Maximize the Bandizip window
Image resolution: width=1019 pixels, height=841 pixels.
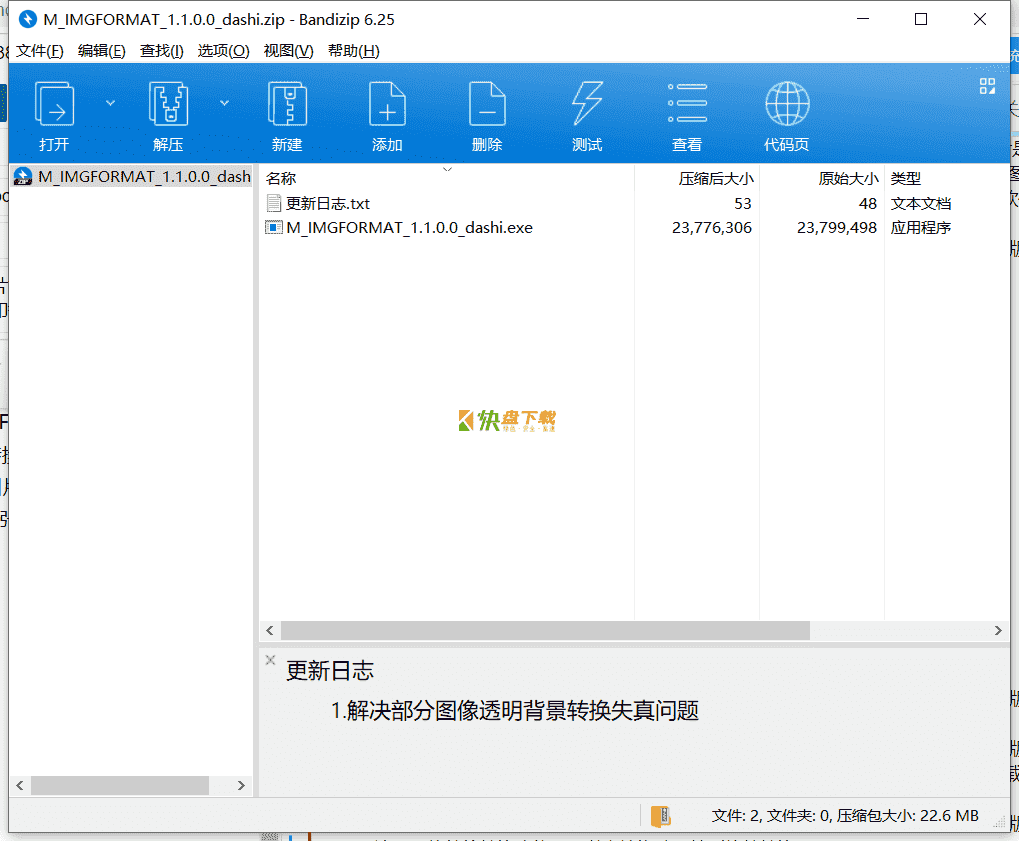pyautogui.click(x=921, y=19)
